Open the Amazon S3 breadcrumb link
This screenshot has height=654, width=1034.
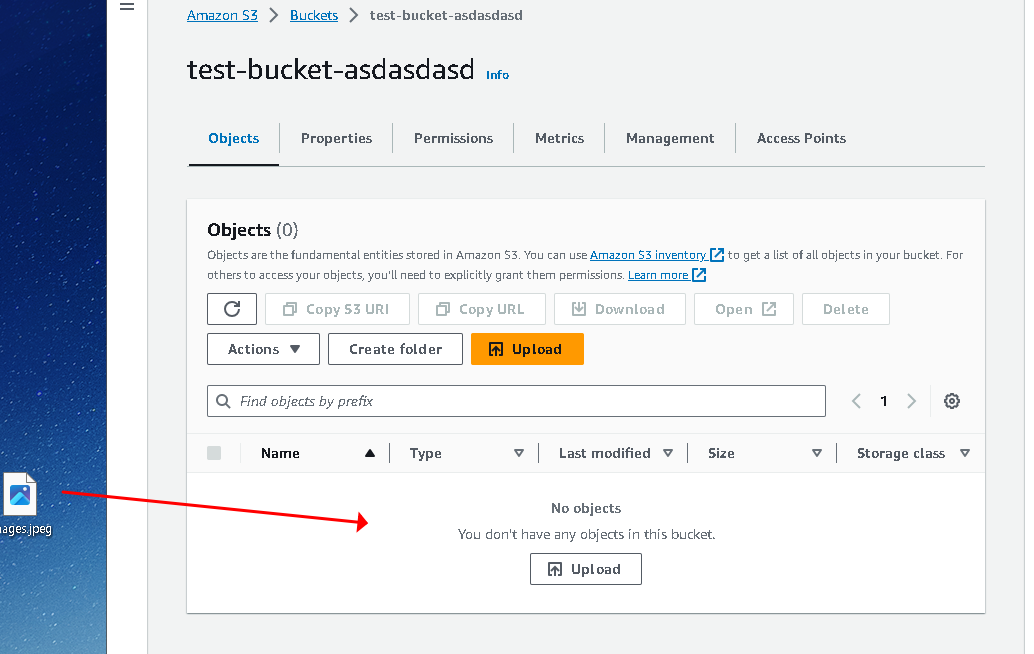click(x=222, y=15)
